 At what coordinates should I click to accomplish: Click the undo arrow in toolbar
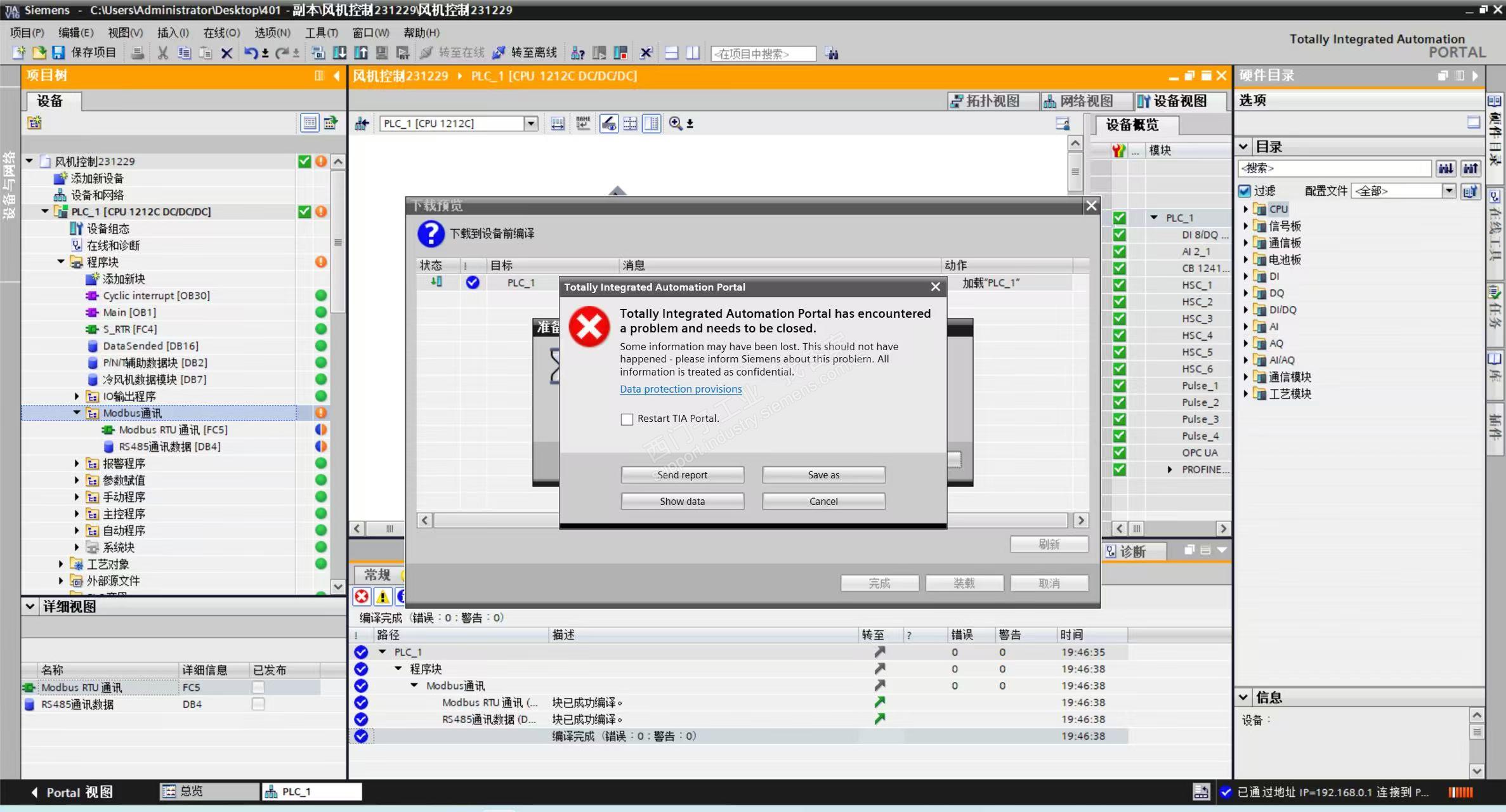pyautogui.click(x=251, y=53)
